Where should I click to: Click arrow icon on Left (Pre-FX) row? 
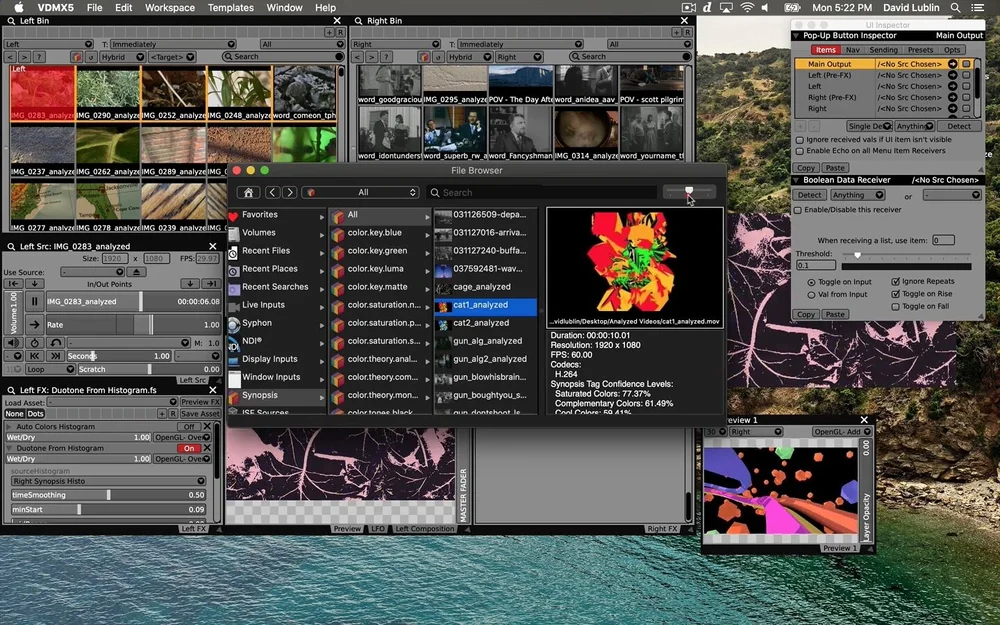(x=952, y=75)
